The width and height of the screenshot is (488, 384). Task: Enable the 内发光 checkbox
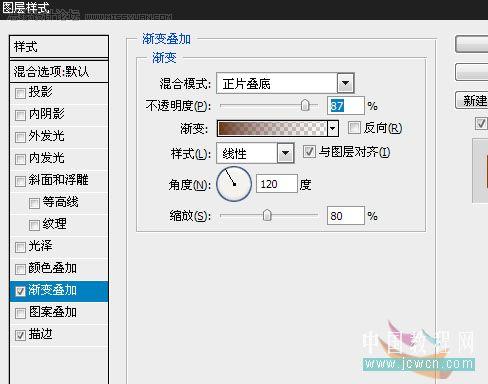(20, 159)
